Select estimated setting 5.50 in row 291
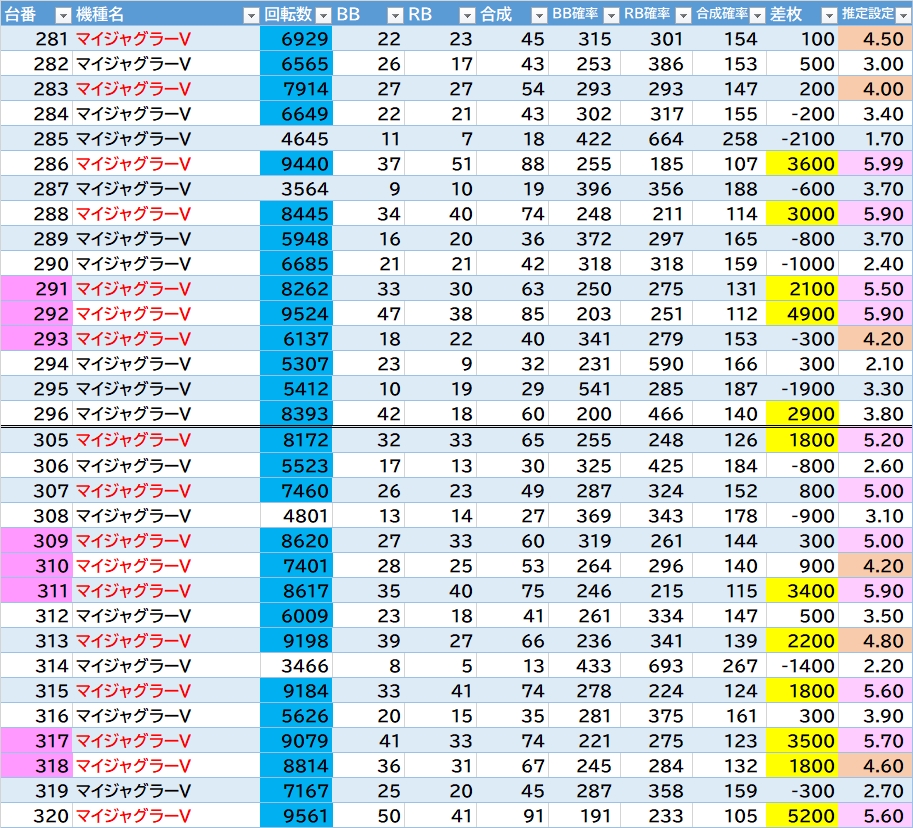This screenshot has width=913, height=828. pyautogui.click(x=875, y=288)
